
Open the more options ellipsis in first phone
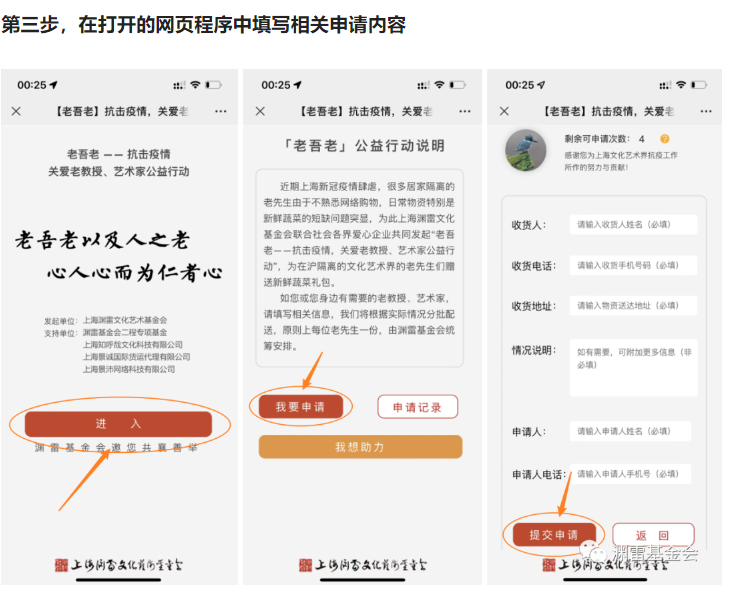[220, 111]
